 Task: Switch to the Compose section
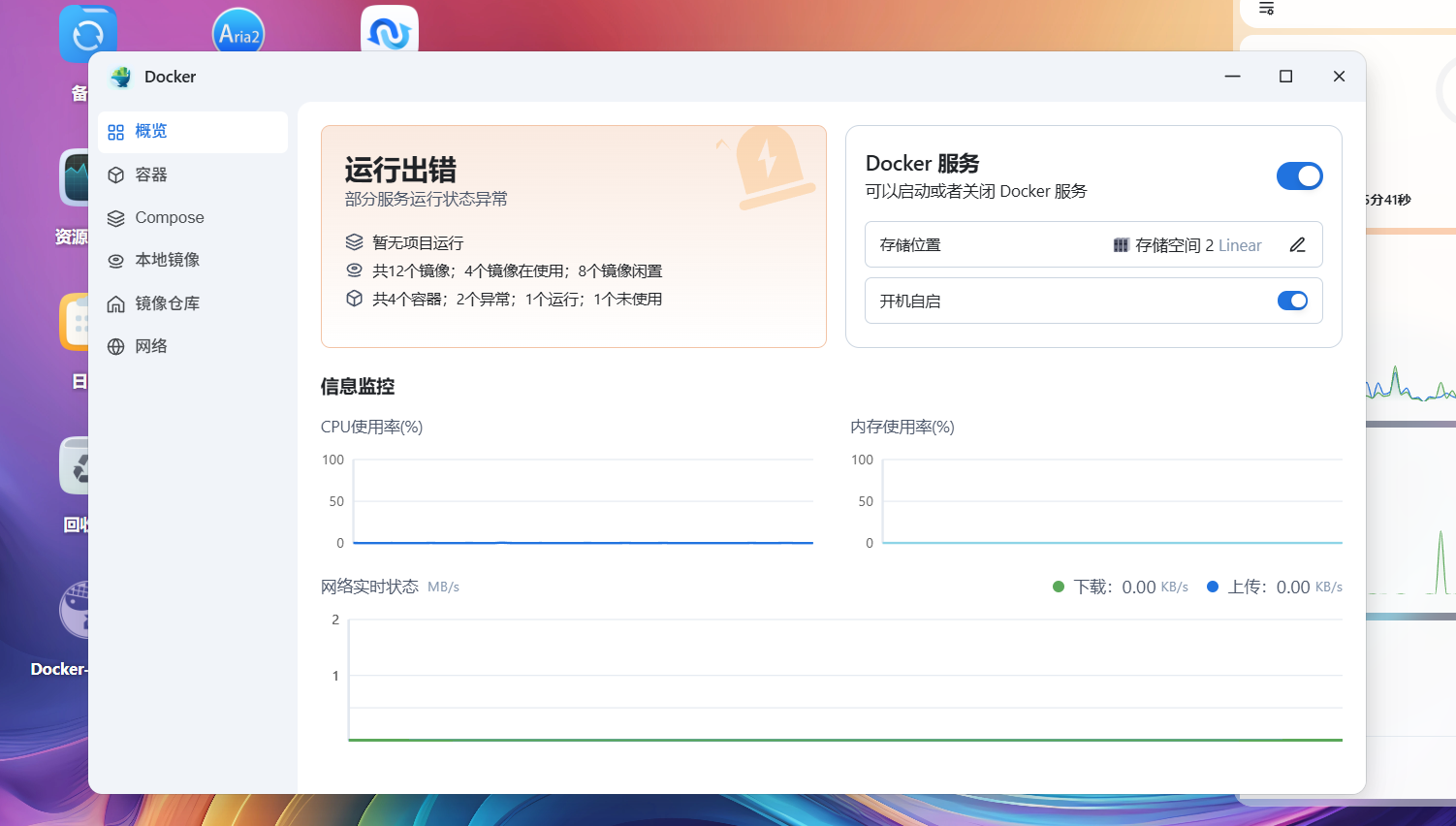[x=192, y=218]
